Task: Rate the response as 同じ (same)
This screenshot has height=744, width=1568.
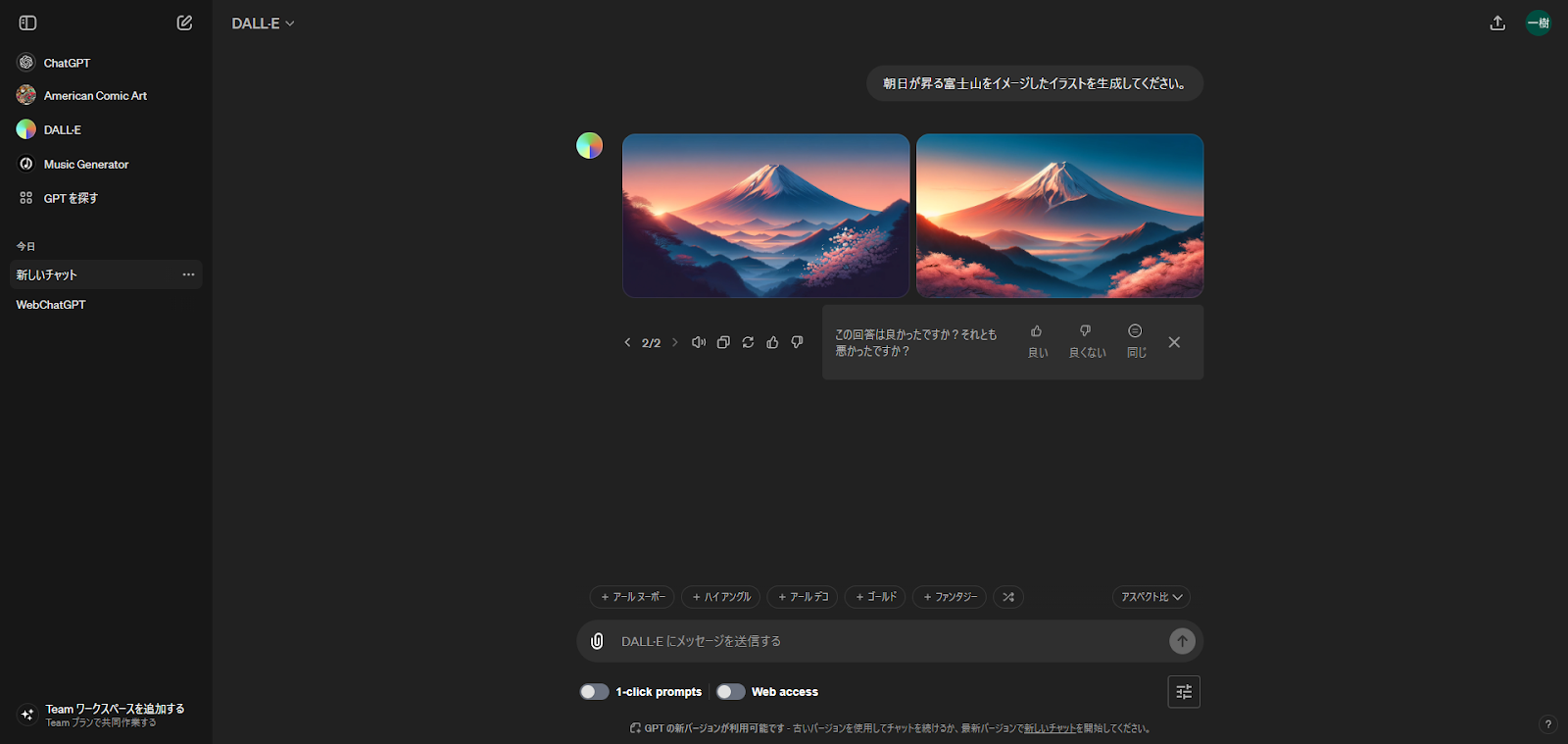Action: click(x=1135, y=340)
